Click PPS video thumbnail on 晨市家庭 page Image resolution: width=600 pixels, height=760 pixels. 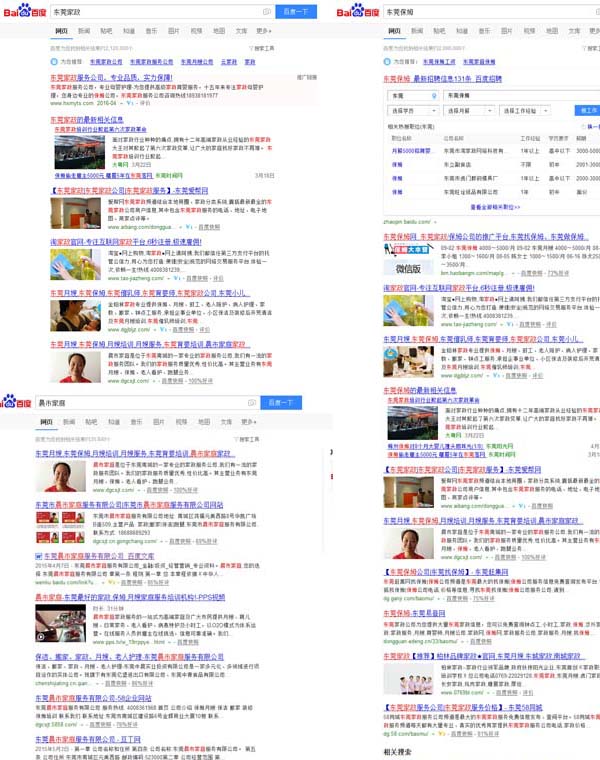click(x=61, y=623)
